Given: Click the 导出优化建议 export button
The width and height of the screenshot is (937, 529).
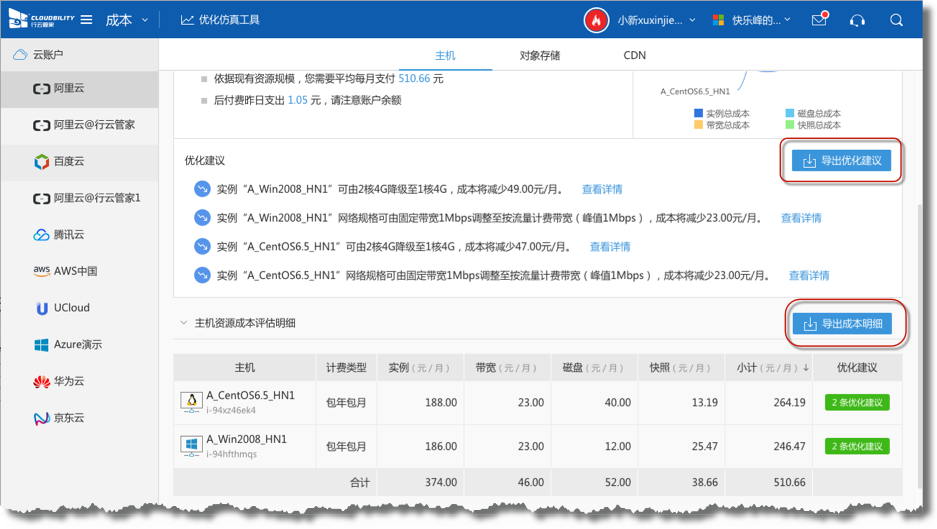Looking at the screenshot, I should coord(841,161).
